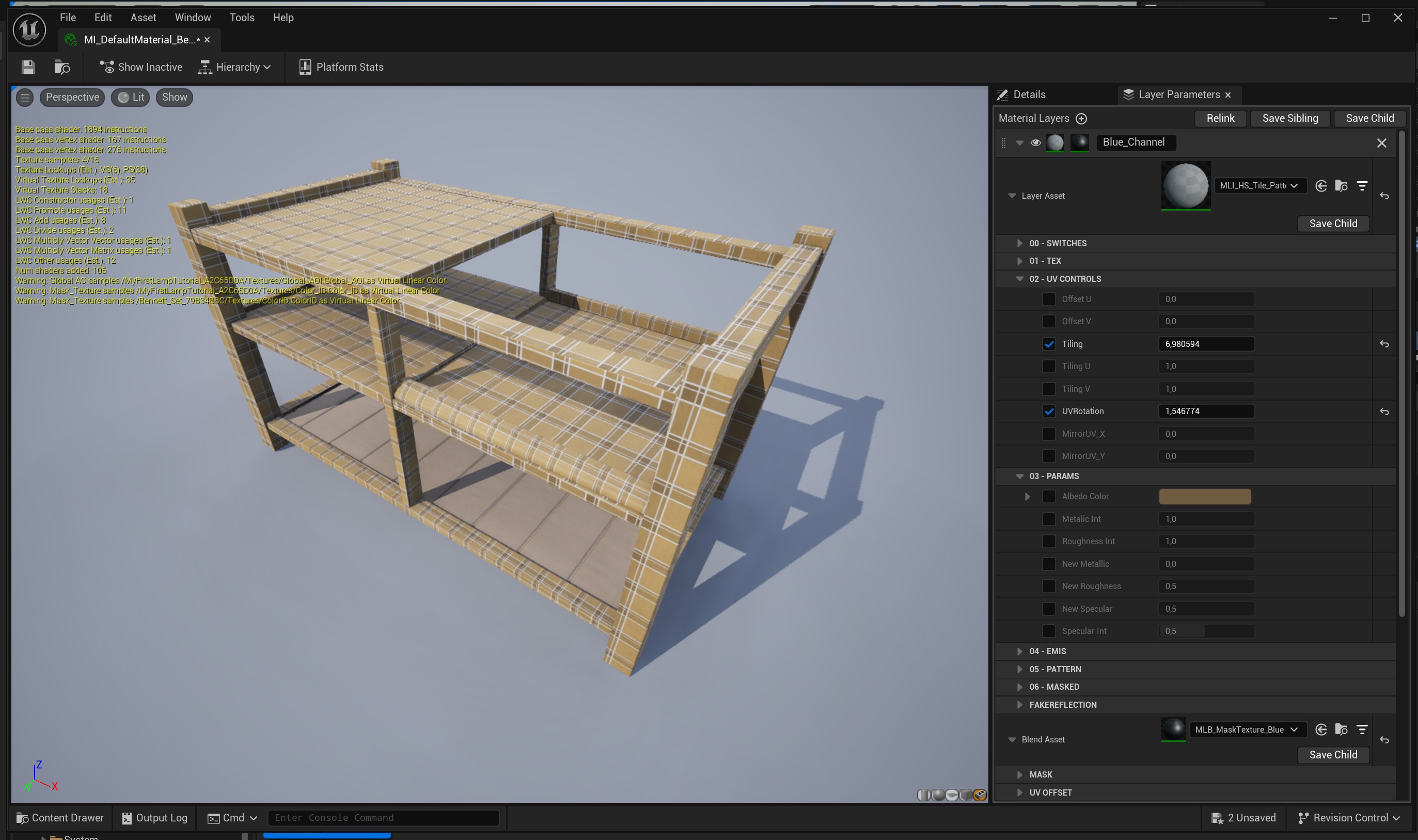
Task: Click the Specular Int value slider
Action: [x=1206, y=631]
